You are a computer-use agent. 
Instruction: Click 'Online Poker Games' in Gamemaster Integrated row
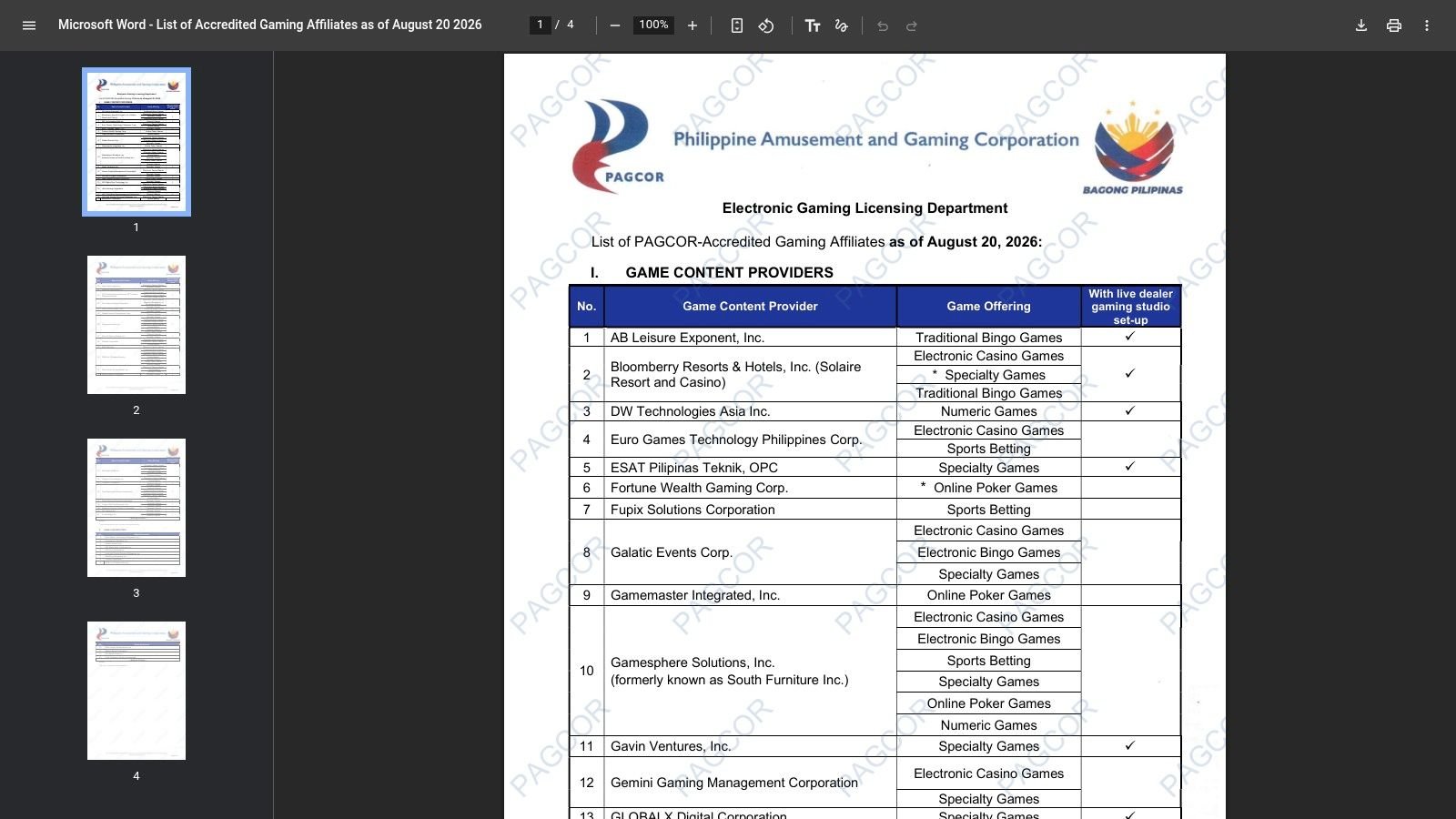point(989,595)
